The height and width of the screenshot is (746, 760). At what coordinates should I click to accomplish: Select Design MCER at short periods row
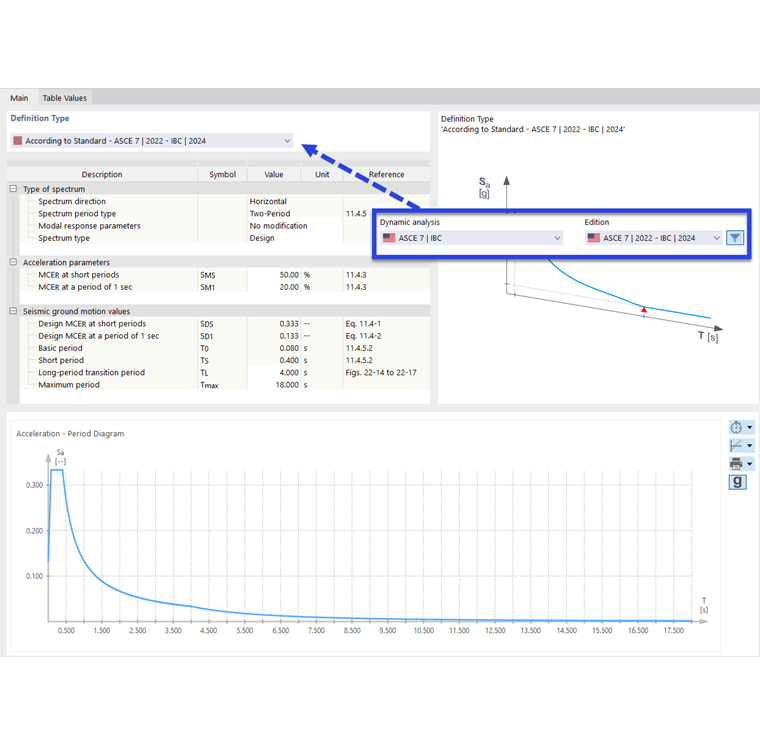point(92,324)
